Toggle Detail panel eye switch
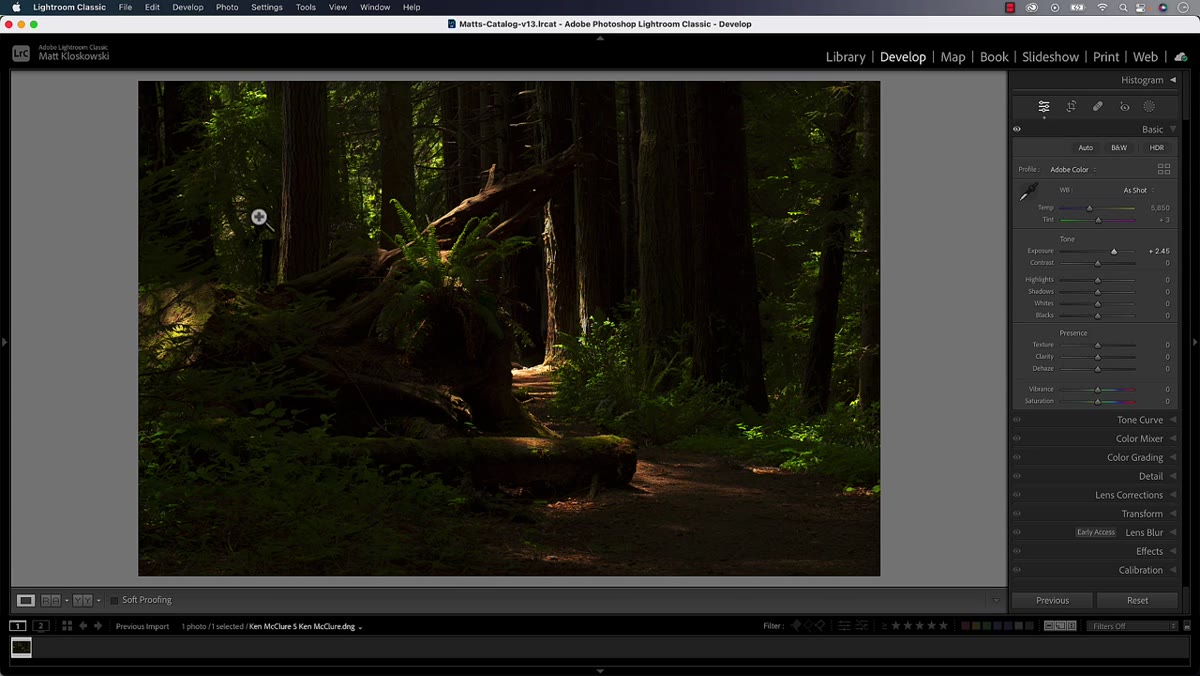1200x676 pixels. point(1017,476)
